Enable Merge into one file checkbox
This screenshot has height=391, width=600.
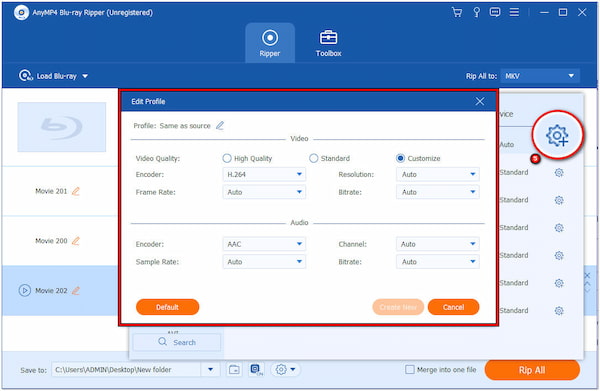click(x=410, y=370)
